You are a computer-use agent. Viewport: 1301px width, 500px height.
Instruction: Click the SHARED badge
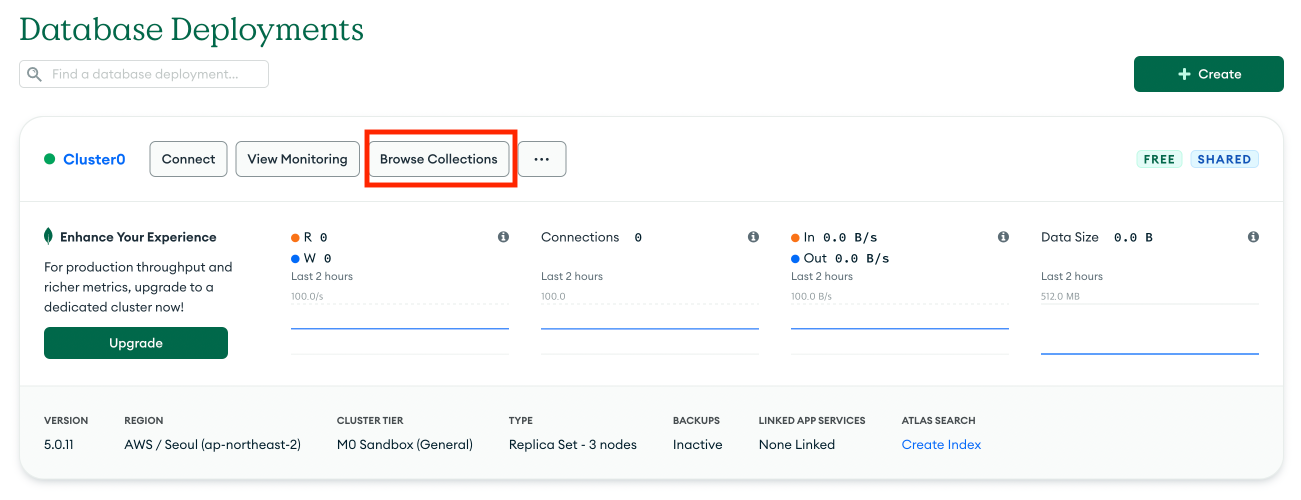click(1225, 159)
